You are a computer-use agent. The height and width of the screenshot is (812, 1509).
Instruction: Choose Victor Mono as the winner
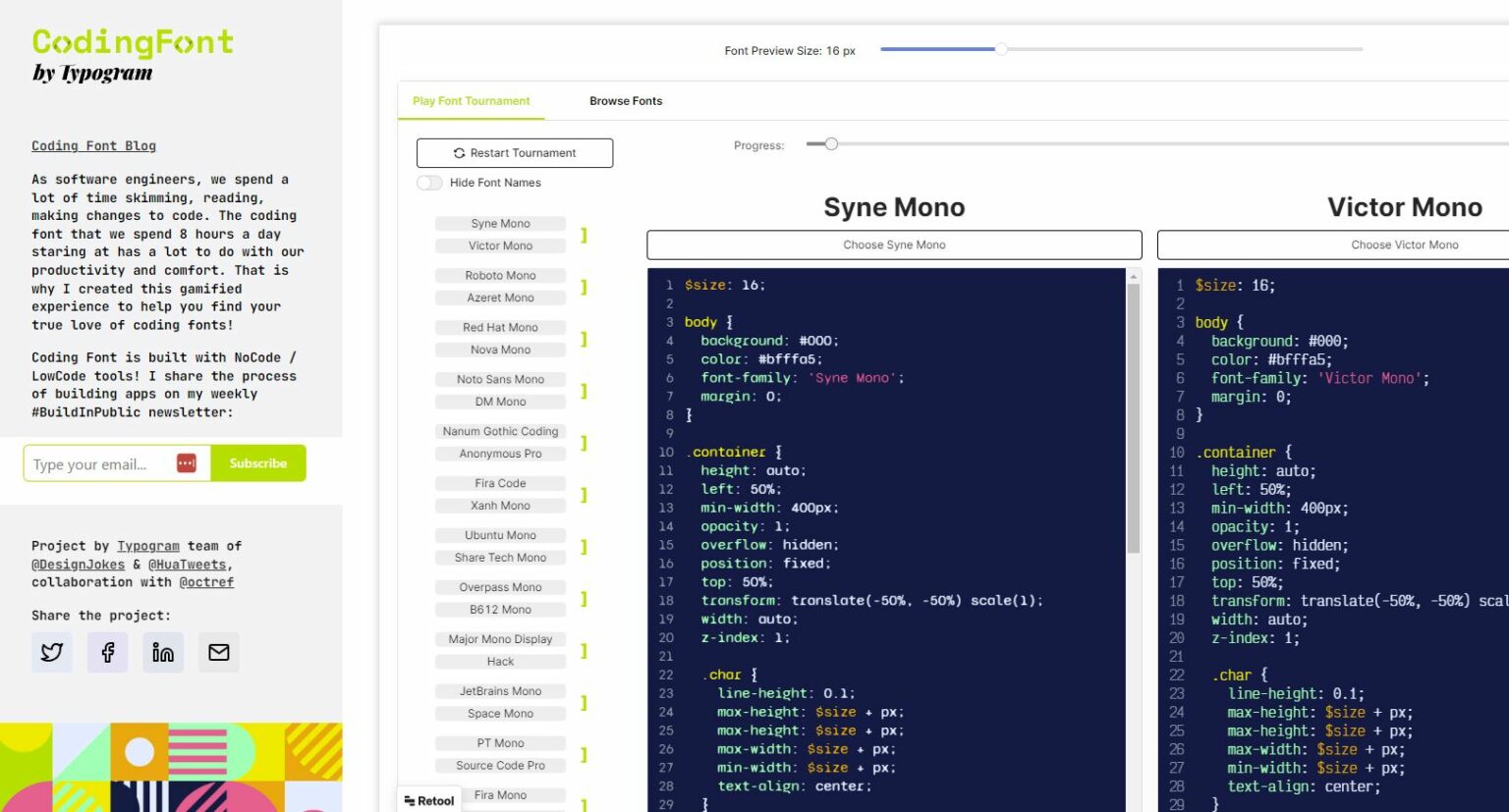click(1404, 244)
